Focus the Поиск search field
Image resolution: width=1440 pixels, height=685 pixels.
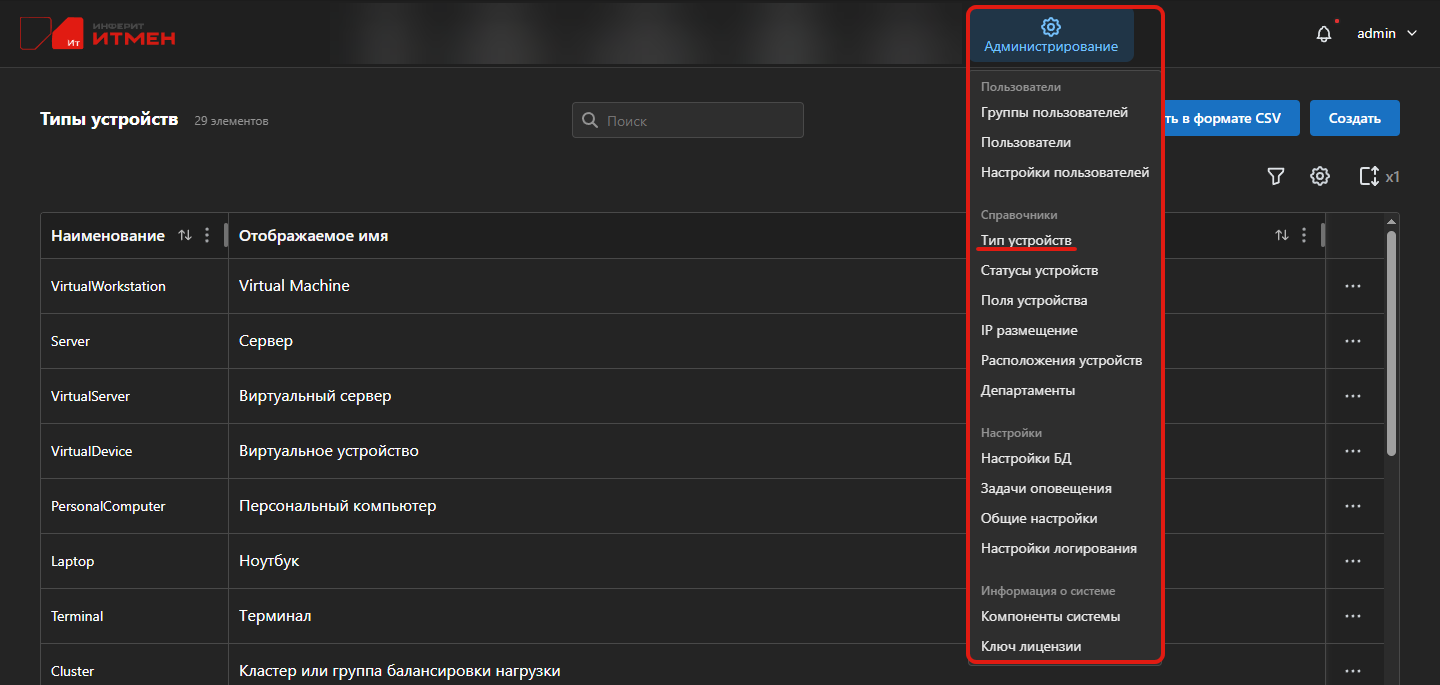688,120
